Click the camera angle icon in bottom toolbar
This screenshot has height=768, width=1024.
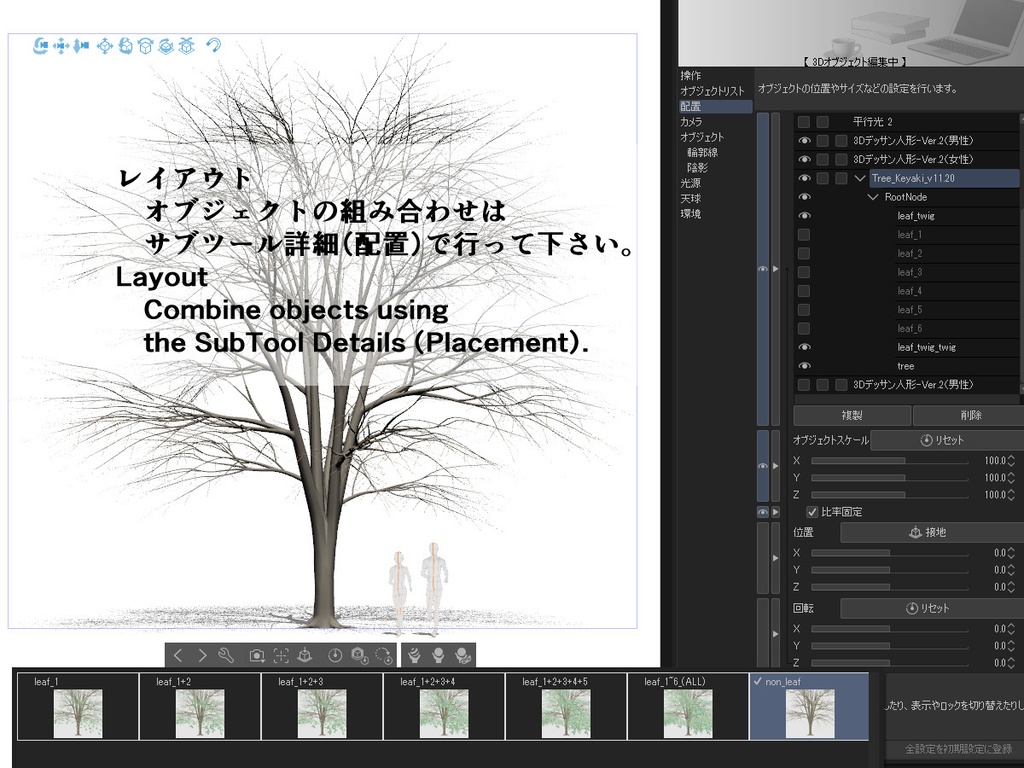click(256, 654)
